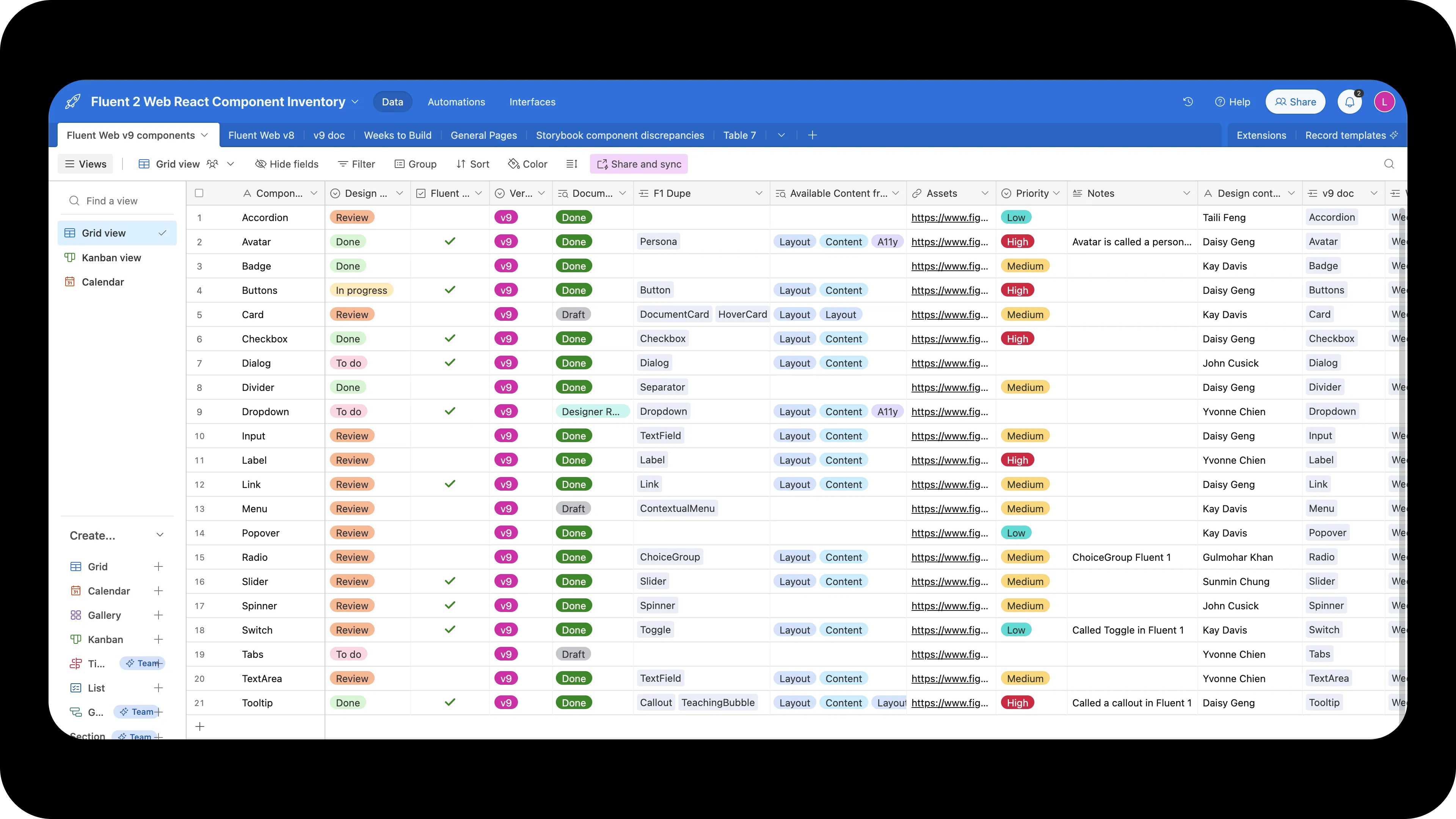This screenshot has height=819, width=1456.
Task: Toggle Fluent checkbox for Dialog row
Action: click(x=450, y=363)
